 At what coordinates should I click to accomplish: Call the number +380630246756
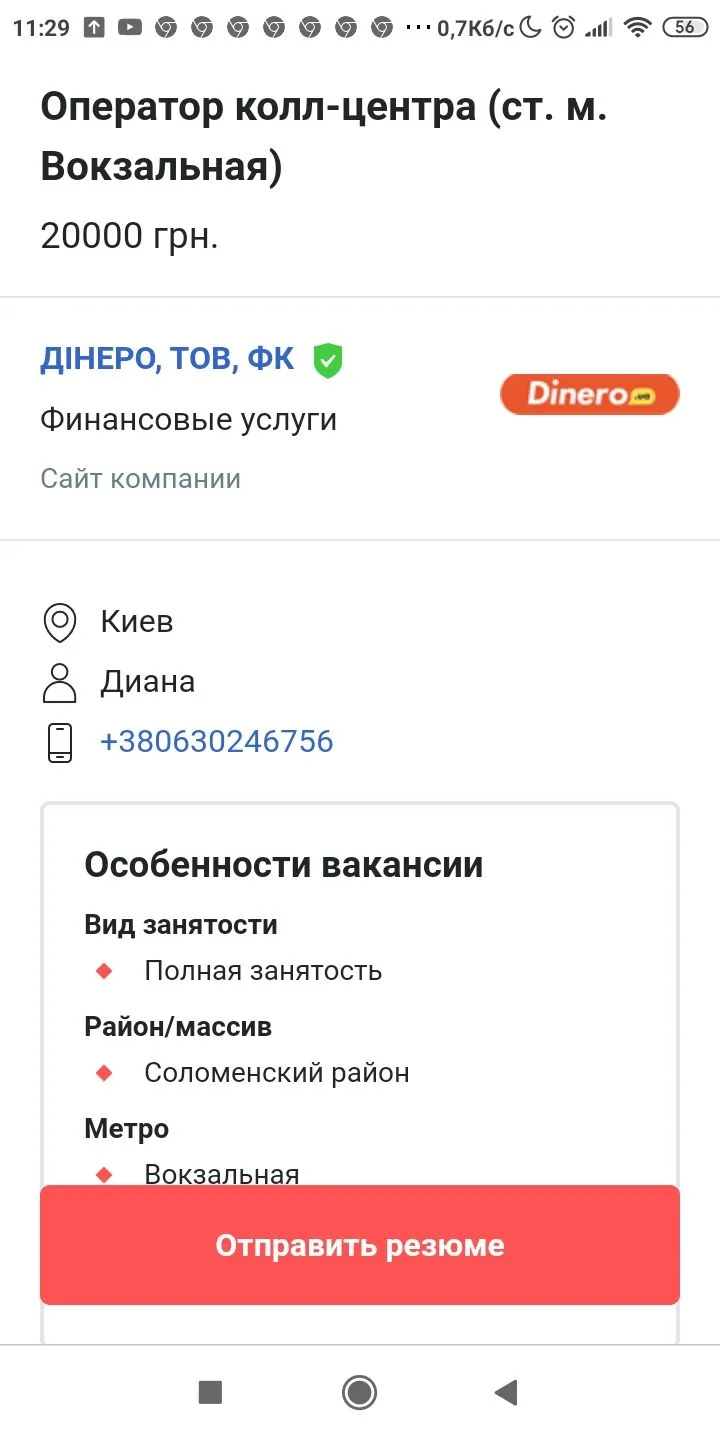(x=216, y=742)
